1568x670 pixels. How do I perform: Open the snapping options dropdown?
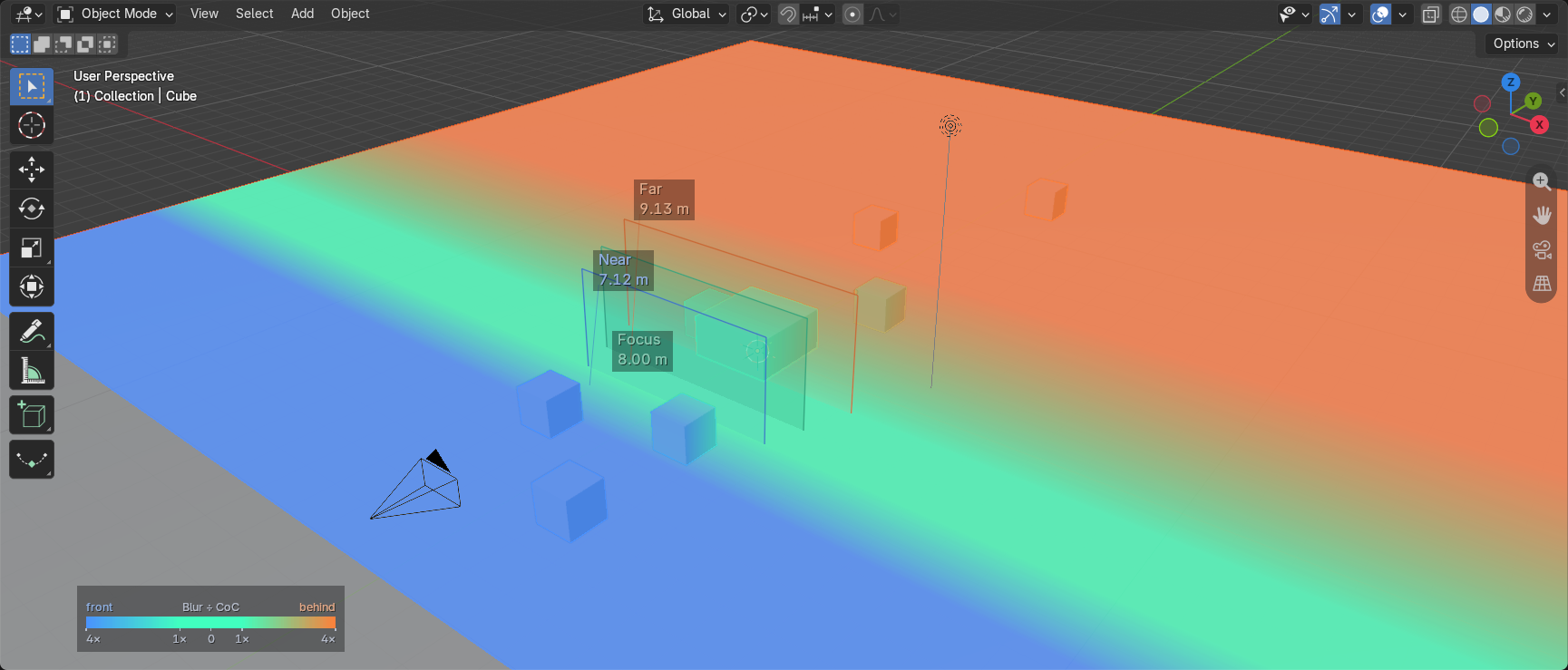(817, 14)
